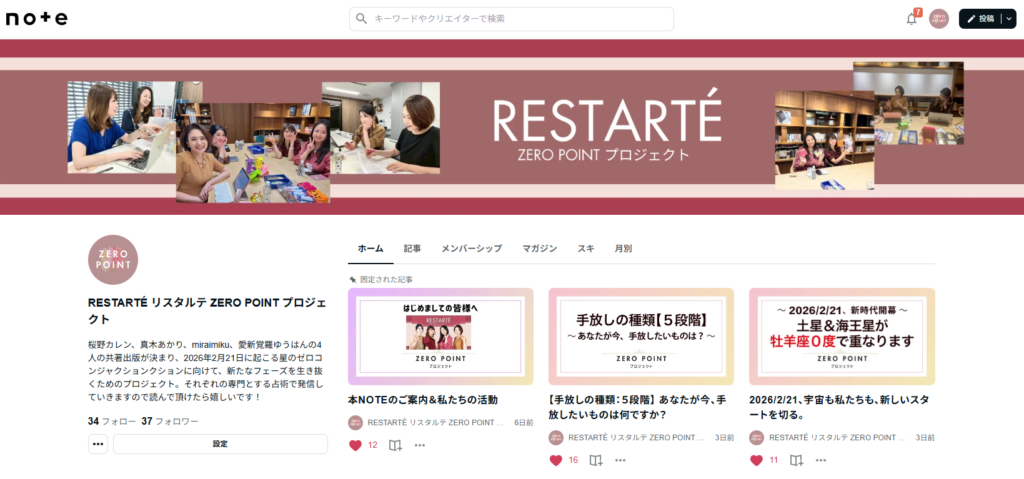Click the like count 12
The image size is (1024, 479).
point(373,445)
